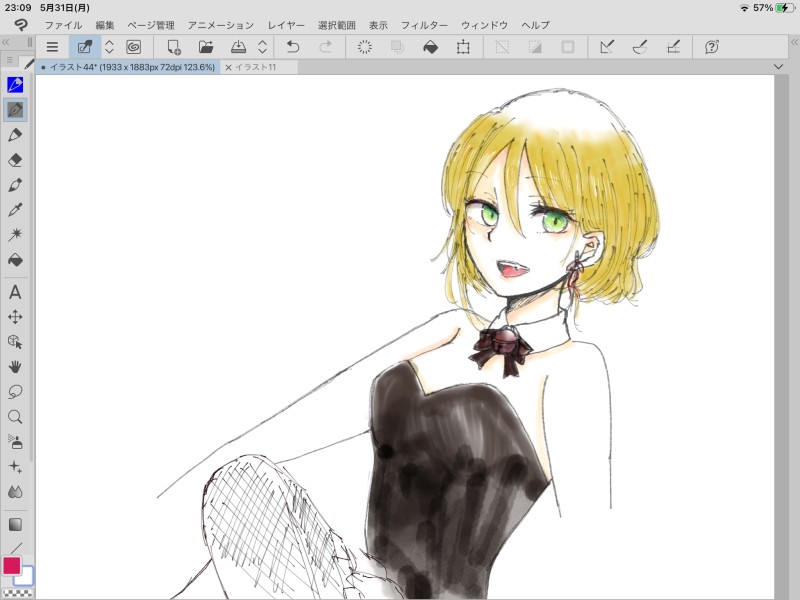Image resolution: width=800 pixels, height=600 pixels.
Task: Expand the canvas tab list chevron
Action: click(778, 67)
